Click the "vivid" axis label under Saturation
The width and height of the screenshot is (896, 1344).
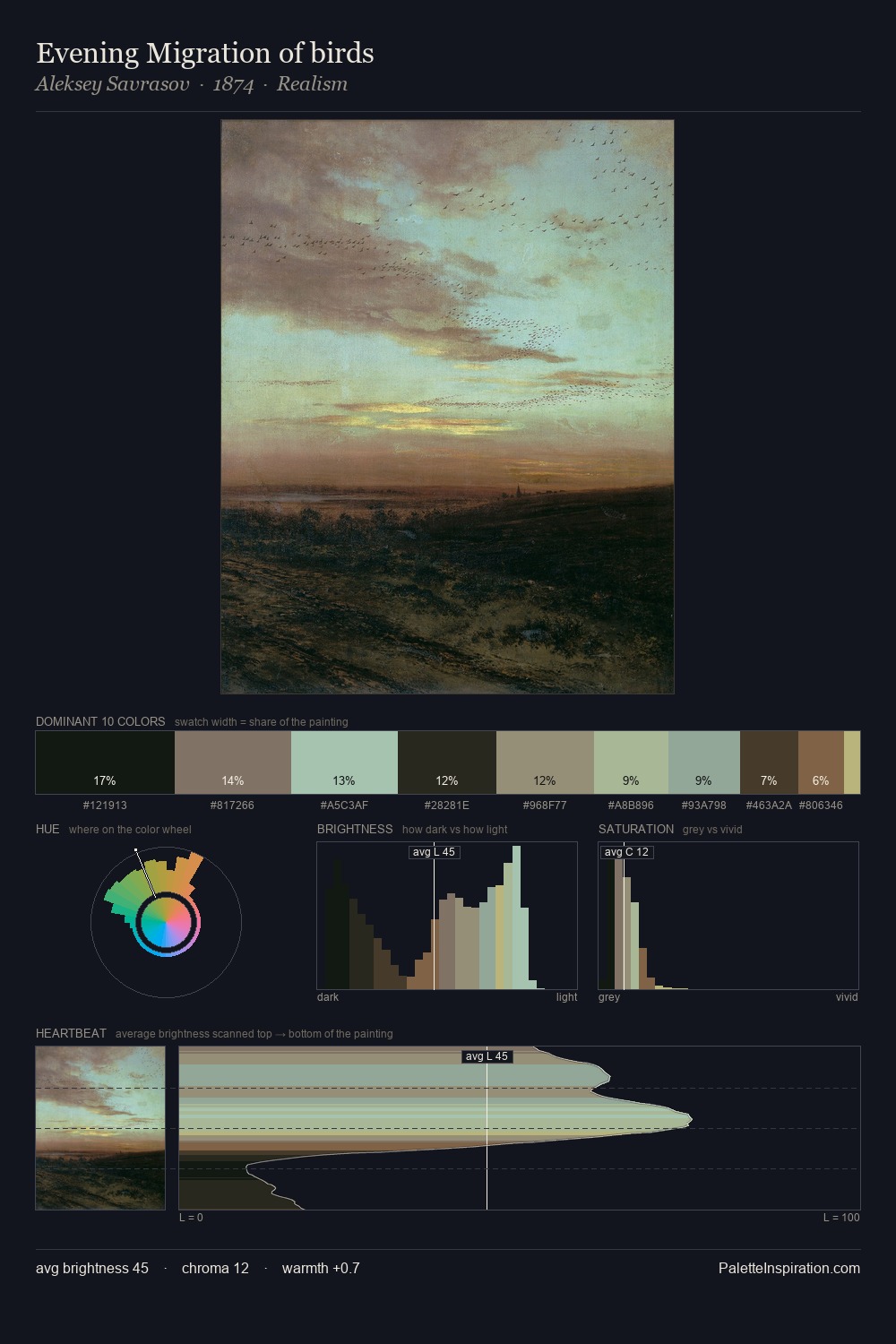pyautogui.click(x=847, y=997)
